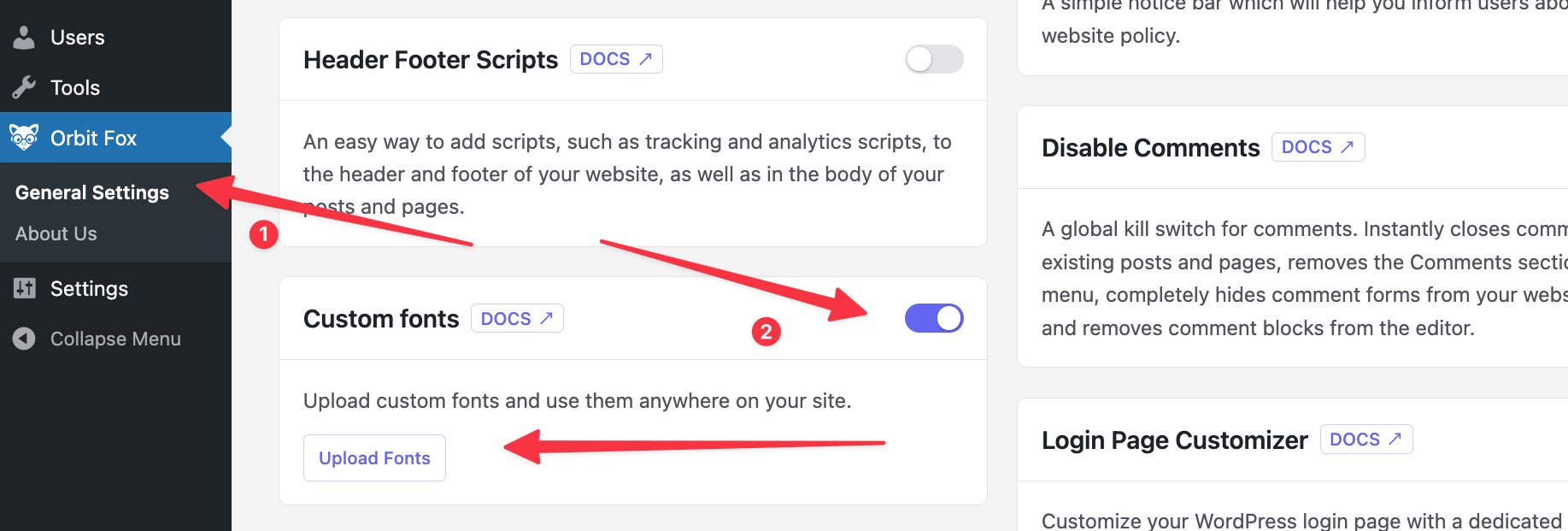Click the Users person icon
This screenshot has width=1568, height=531.
click(x=24, y=38)
